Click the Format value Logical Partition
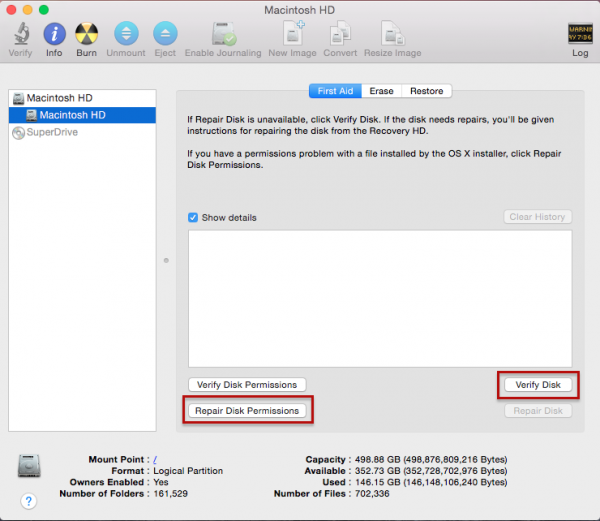Screen dimensions: 600x521 [x=188, y=471]
